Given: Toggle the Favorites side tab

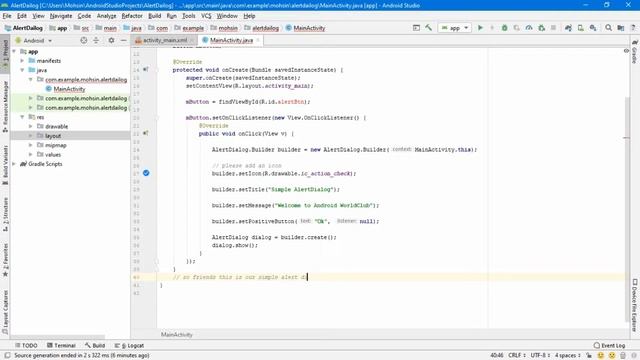Looking at the screenshot, I should coord(5,259).
